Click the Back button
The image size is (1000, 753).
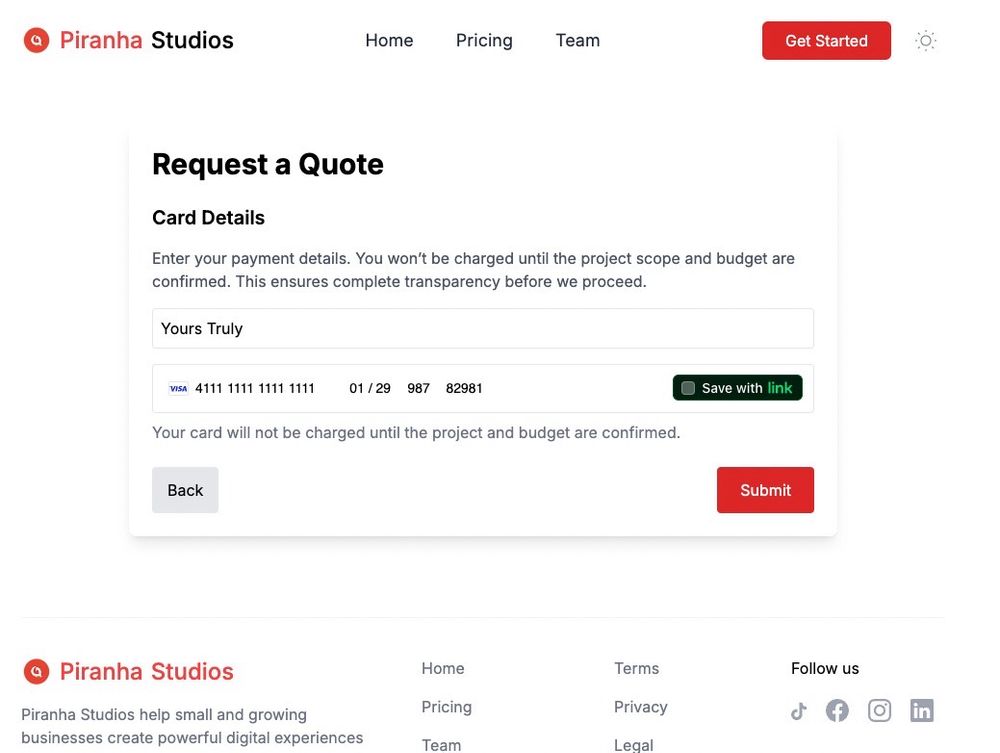(x=185, y=490)
